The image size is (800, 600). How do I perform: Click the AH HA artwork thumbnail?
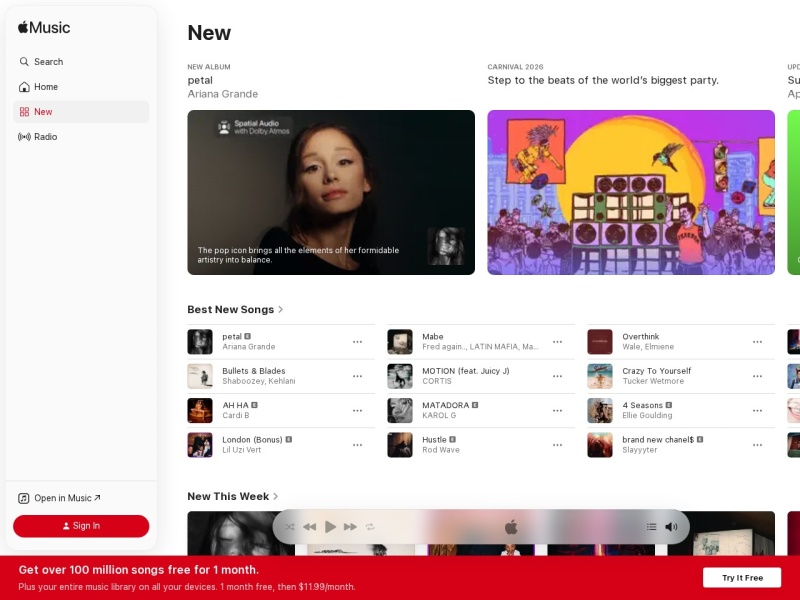[200, 410]
